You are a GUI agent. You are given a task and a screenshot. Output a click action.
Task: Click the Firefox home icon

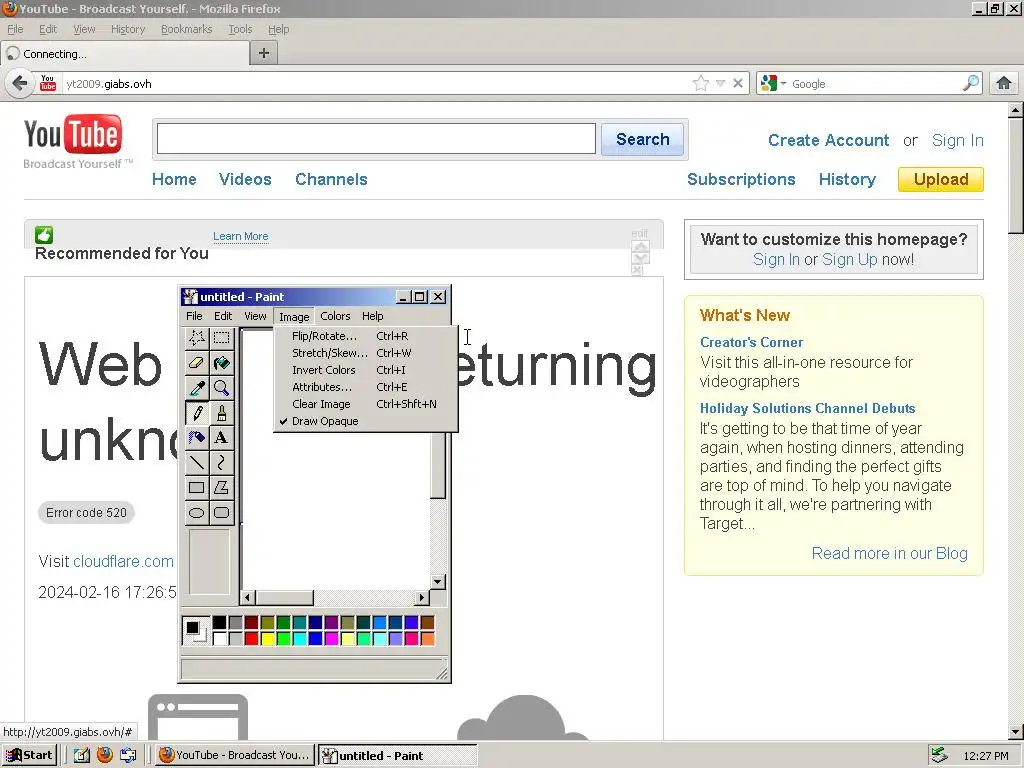point(1004,83)
